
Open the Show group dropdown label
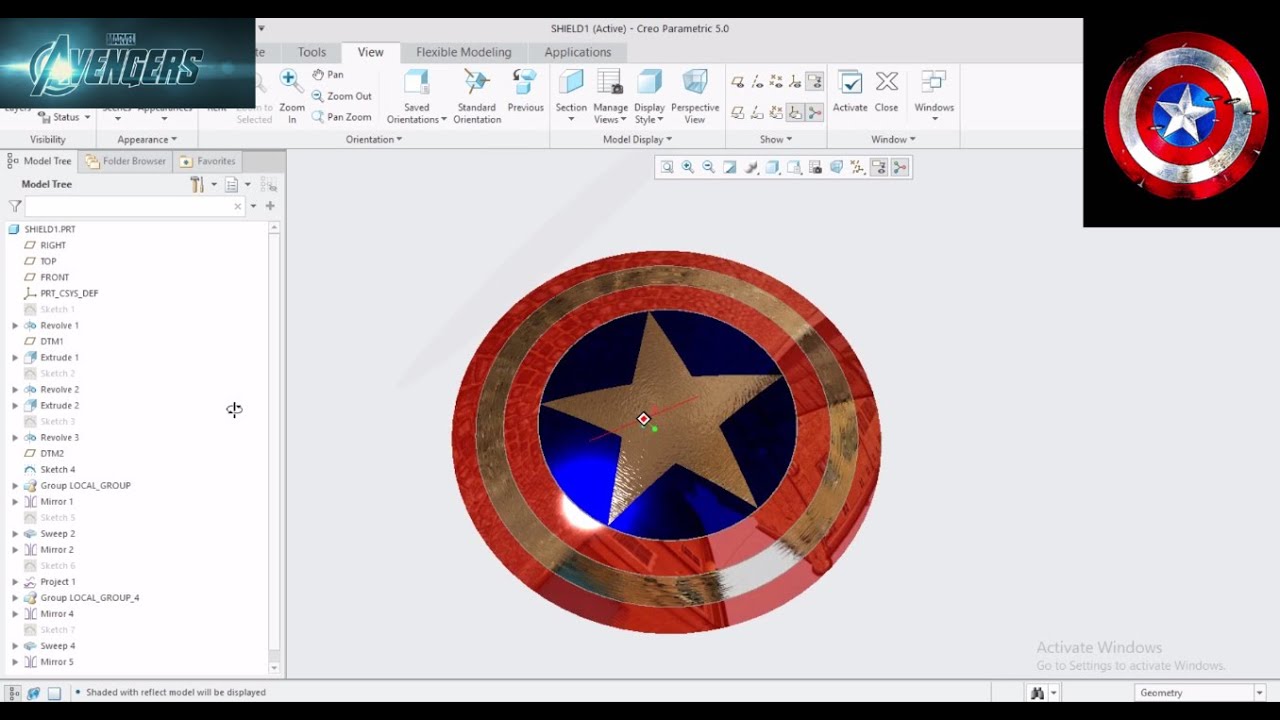(776, 140)
